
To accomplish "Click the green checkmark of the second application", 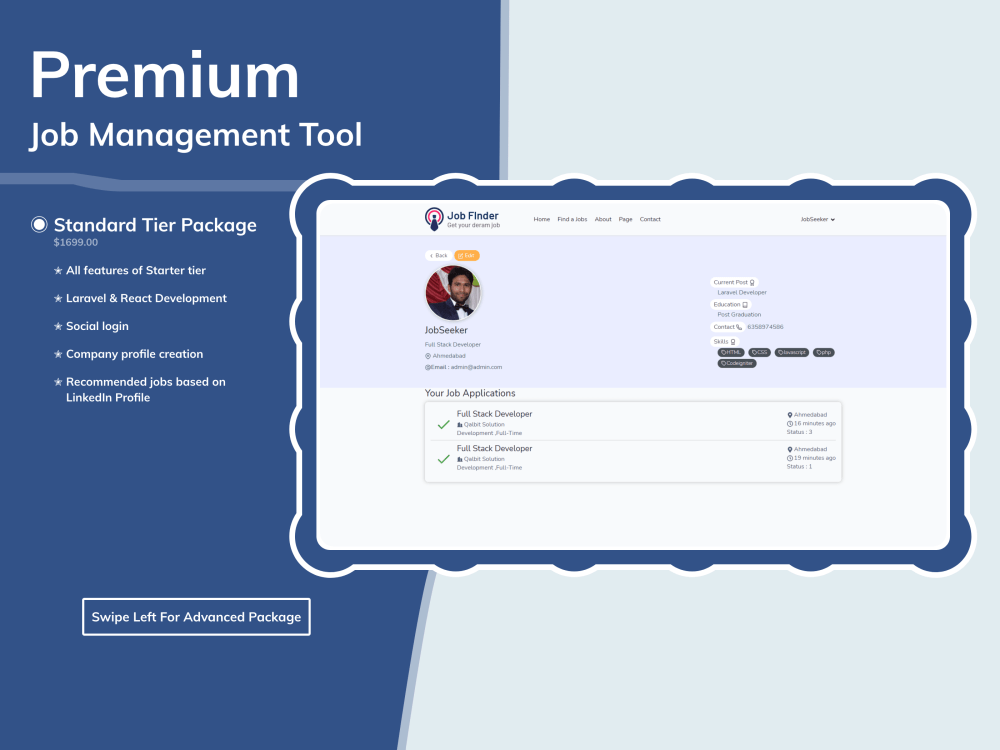I will click(x=444, y=459).
